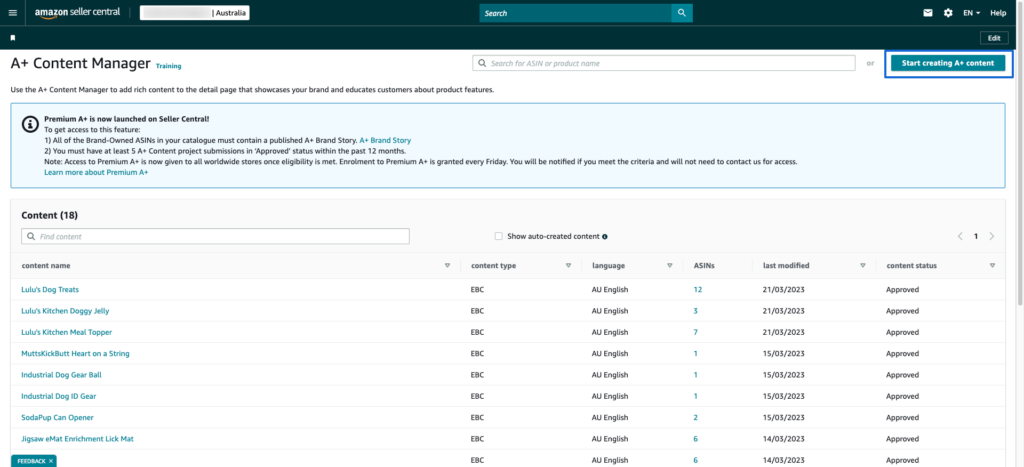Viewport: 1024px width, 467px height.
Task: Open the content type column filter arrow
Action: click(568, 266)
